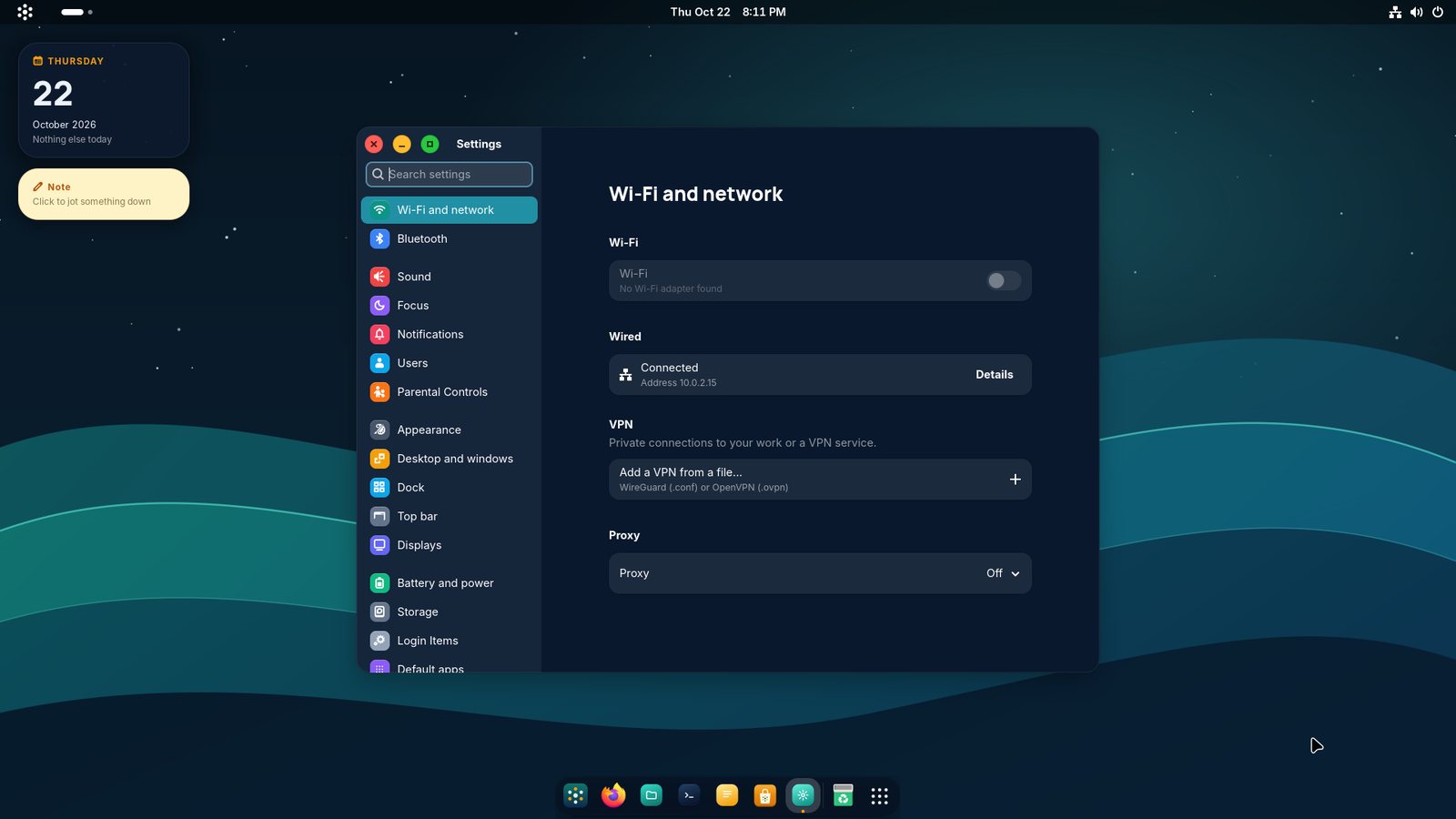Open the Appearance icon in sidebar
Viewport: 1456px width, 819px height.
click(379, 430)
